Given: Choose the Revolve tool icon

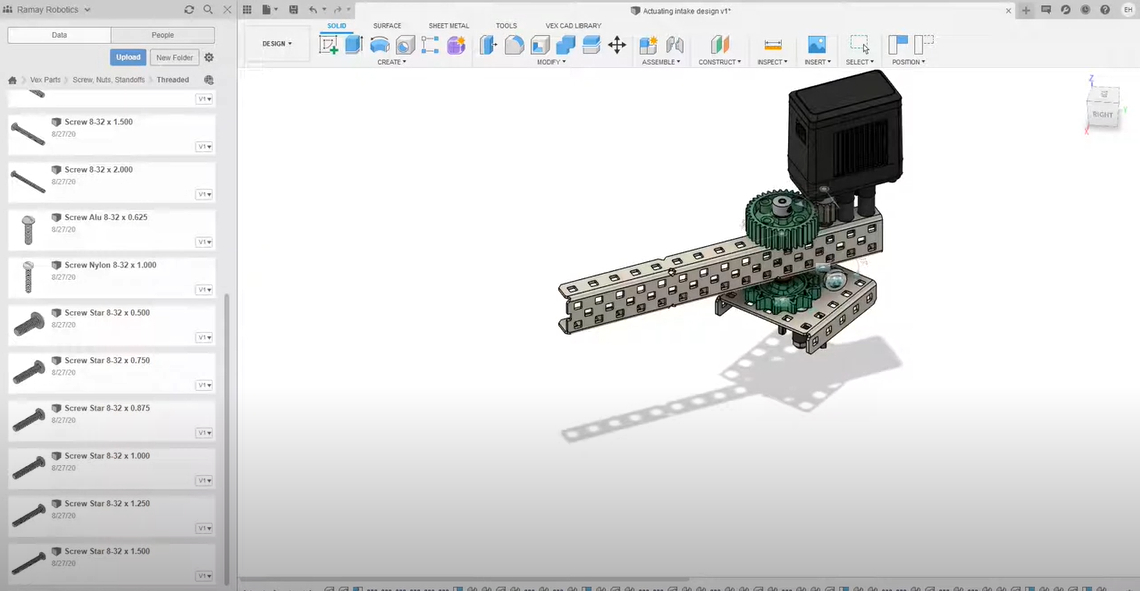Looking at the screenshot, I should (x=379, y=45).
